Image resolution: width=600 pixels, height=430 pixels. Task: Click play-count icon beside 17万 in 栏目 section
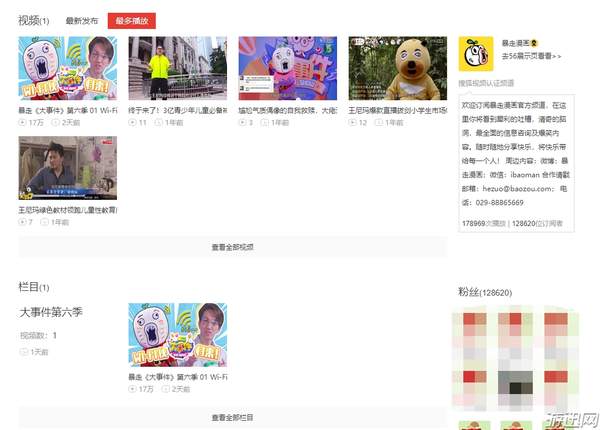[132, 389]
